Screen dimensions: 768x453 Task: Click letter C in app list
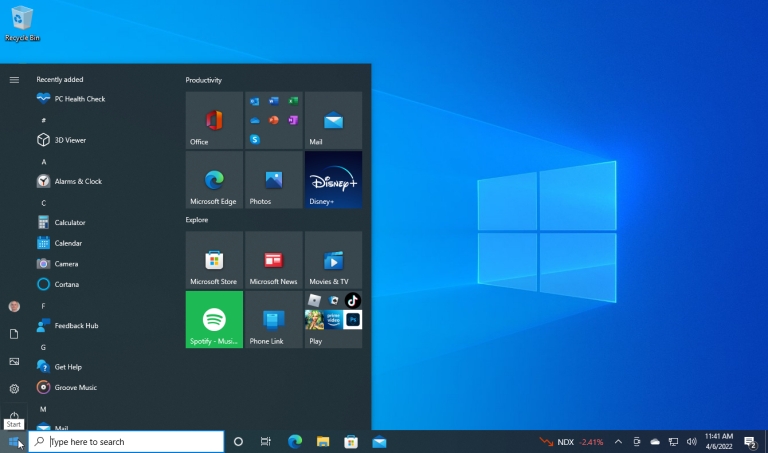[44, 203]
